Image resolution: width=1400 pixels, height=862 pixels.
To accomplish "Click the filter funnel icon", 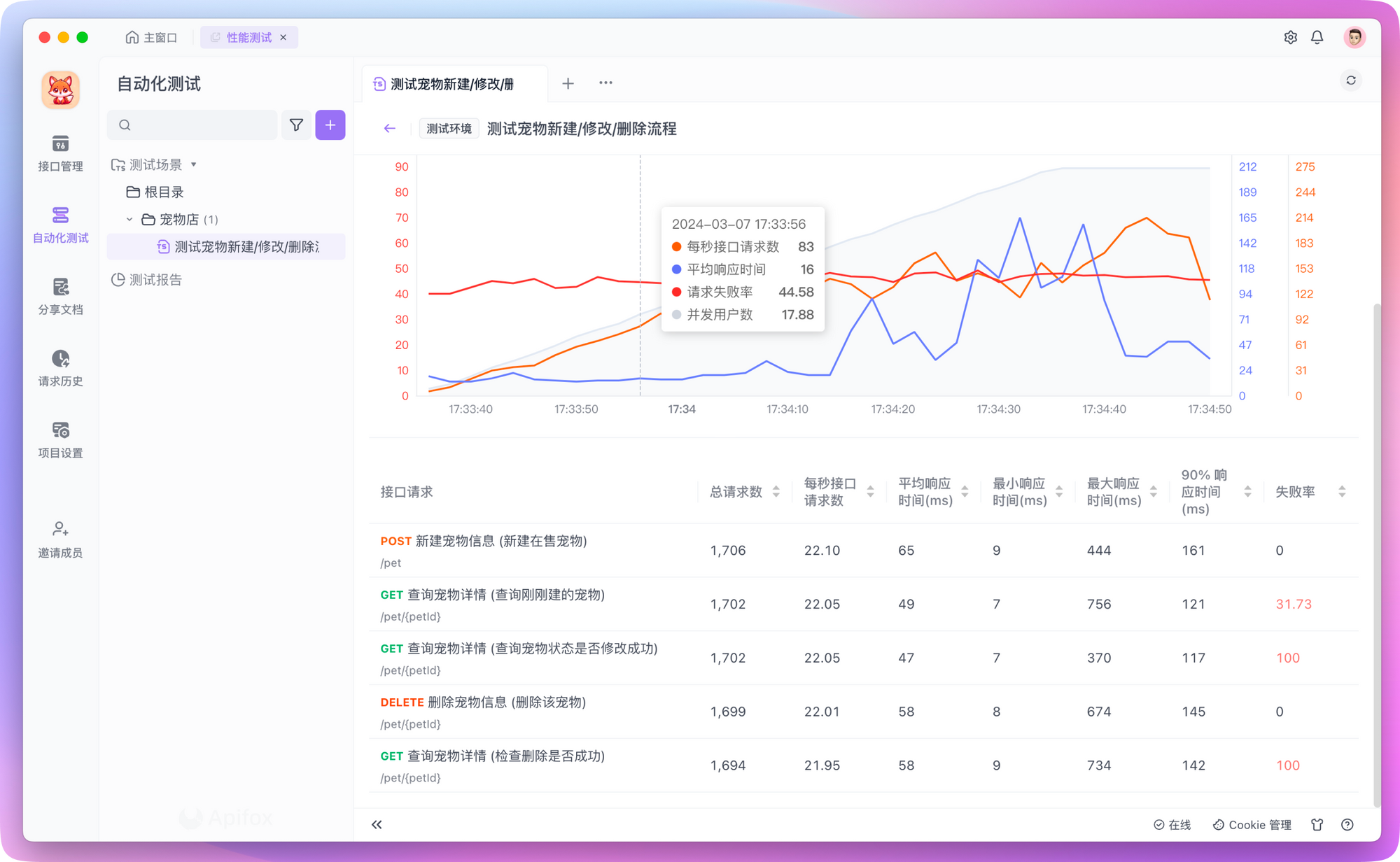I will coord(296,125).
